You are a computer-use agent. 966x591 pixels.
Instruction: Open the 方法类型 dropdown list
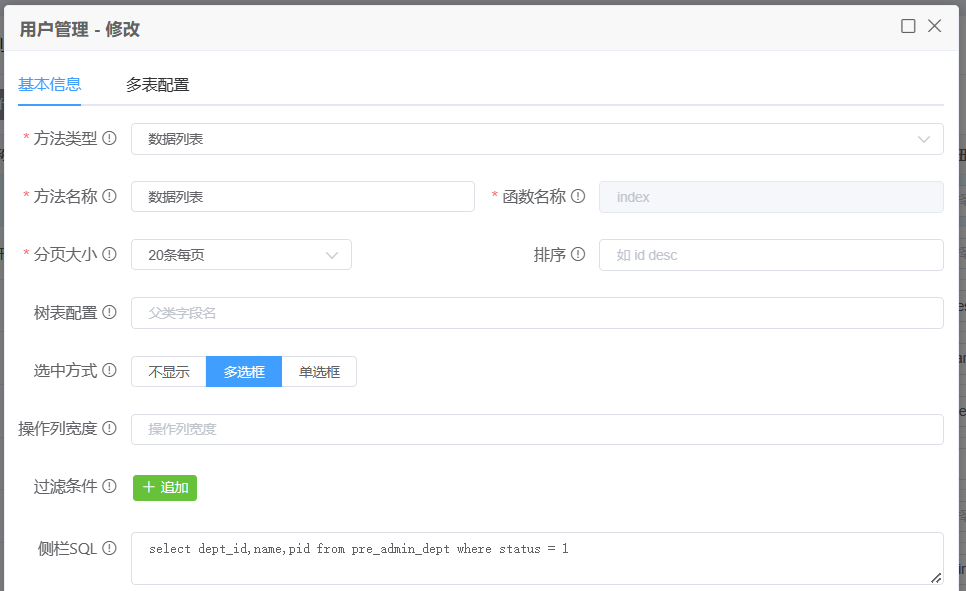click(x=537, y=139)
